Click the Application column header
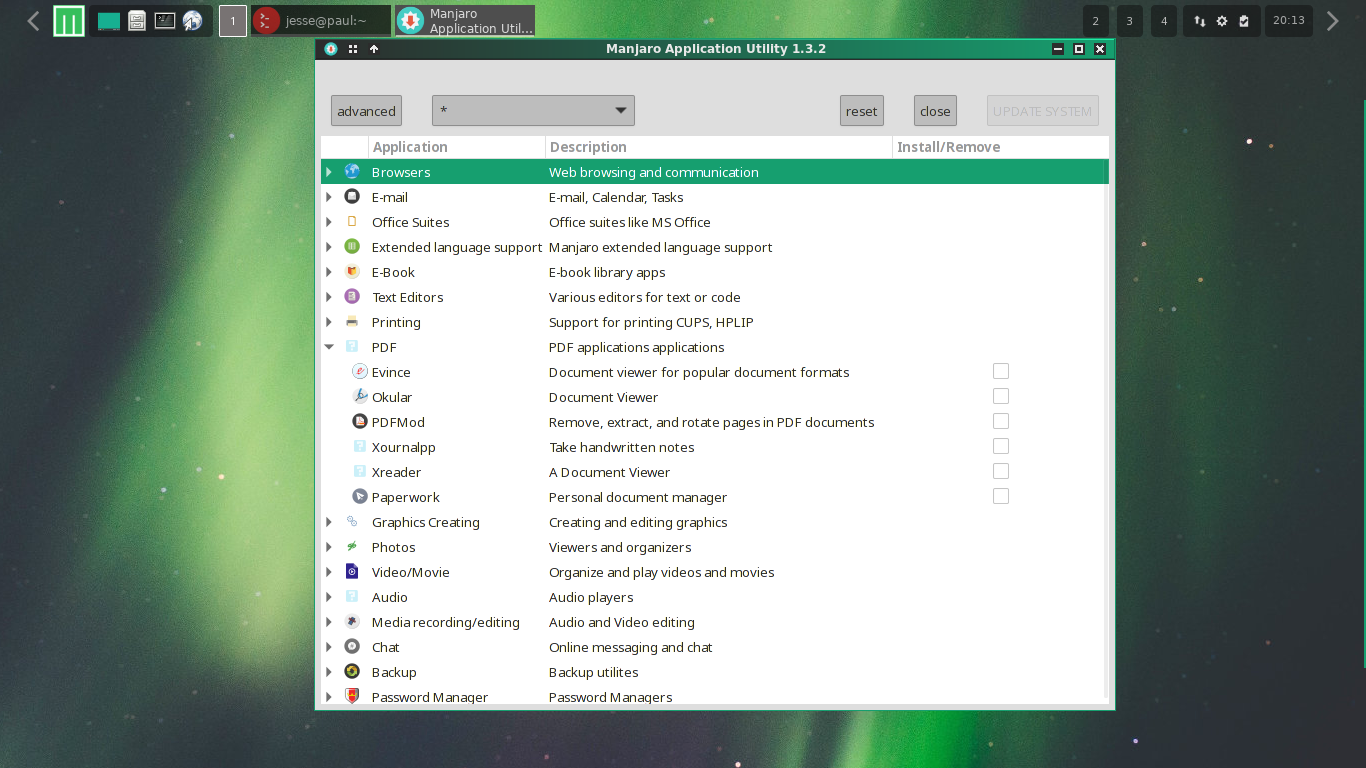Viewport: 1366px width, 768px height. (x=457, y=147)
